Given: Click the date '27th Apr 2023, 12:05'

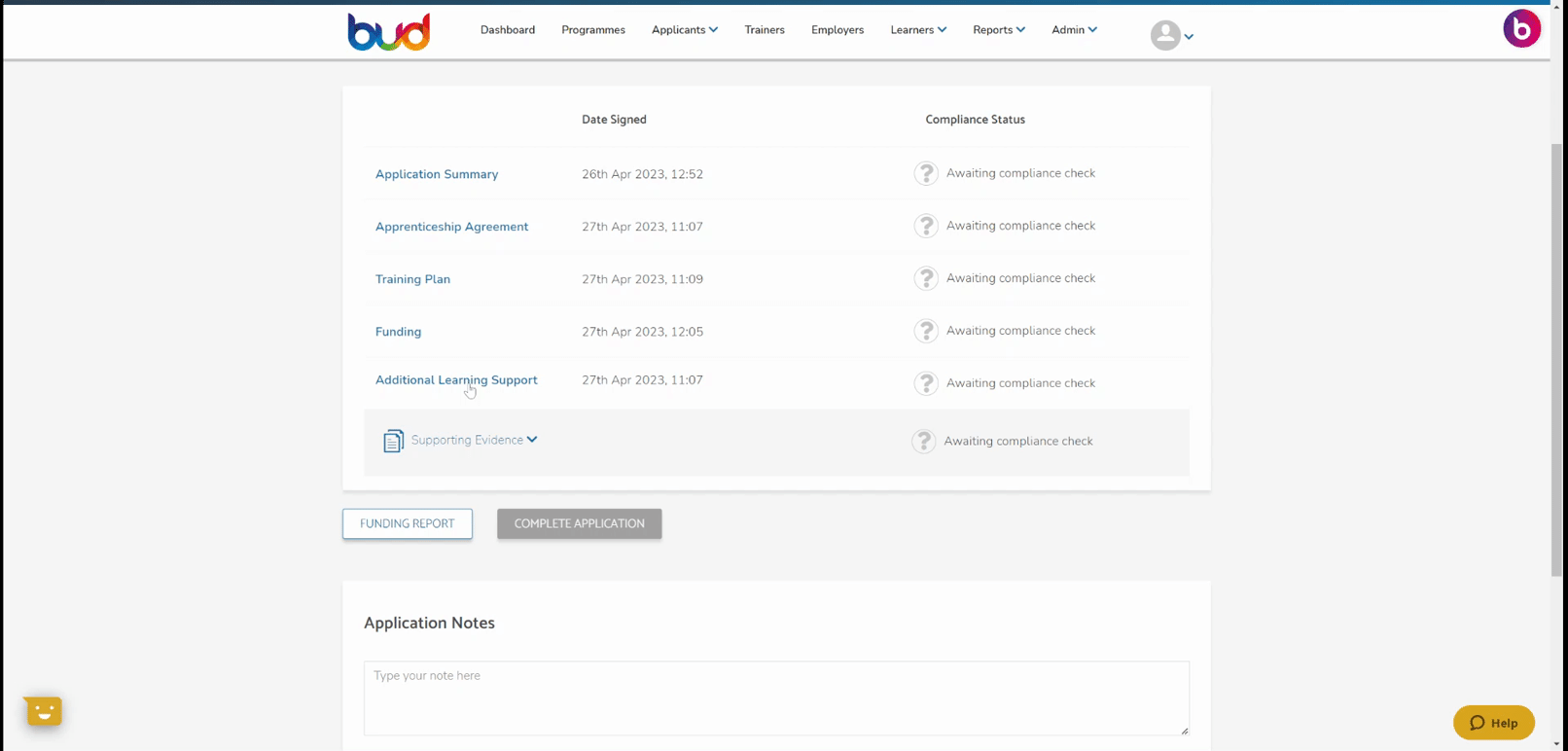Looking at the screenshot, I should click(642, 332).
